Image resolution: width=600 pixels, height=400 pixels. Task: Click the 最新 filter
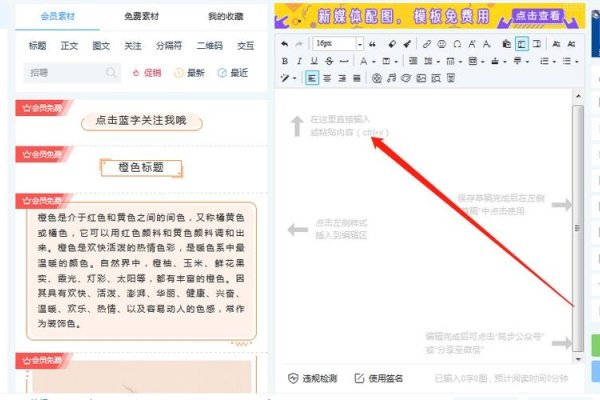189,73
